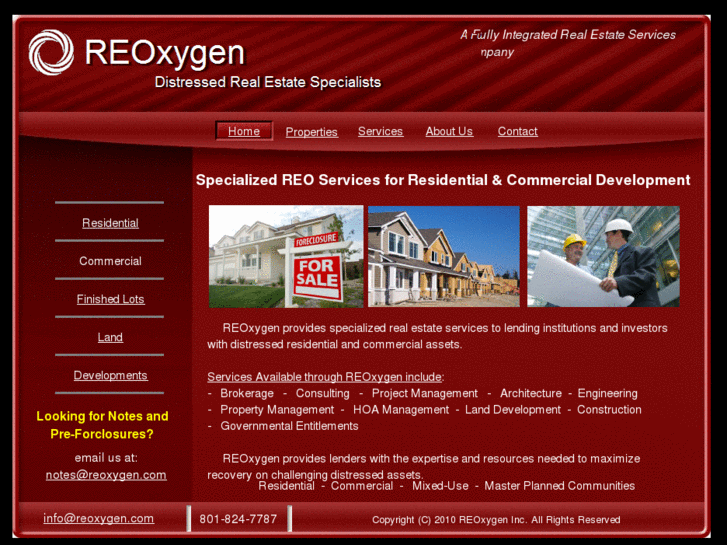Image resolution: width=727 pixels, height=545 pixels.
Task: Click phone number 801-824-7787
Action: click(238, 519)
